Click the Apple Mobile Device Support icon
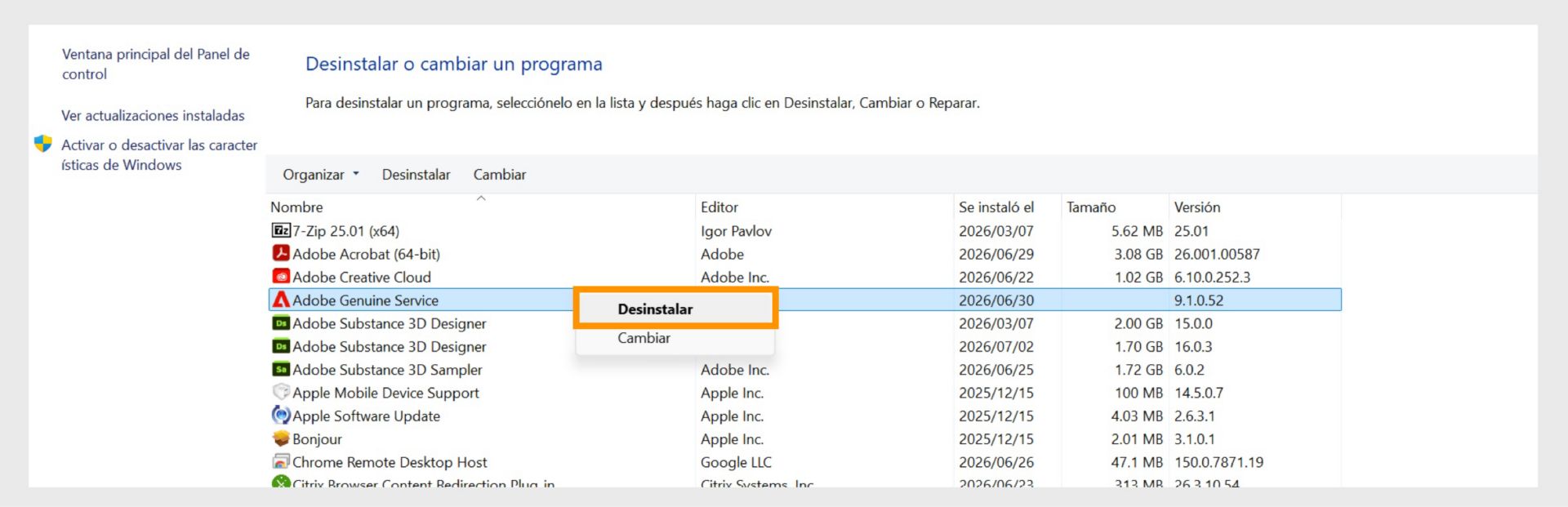1568x507 pixels. point(281,392)
